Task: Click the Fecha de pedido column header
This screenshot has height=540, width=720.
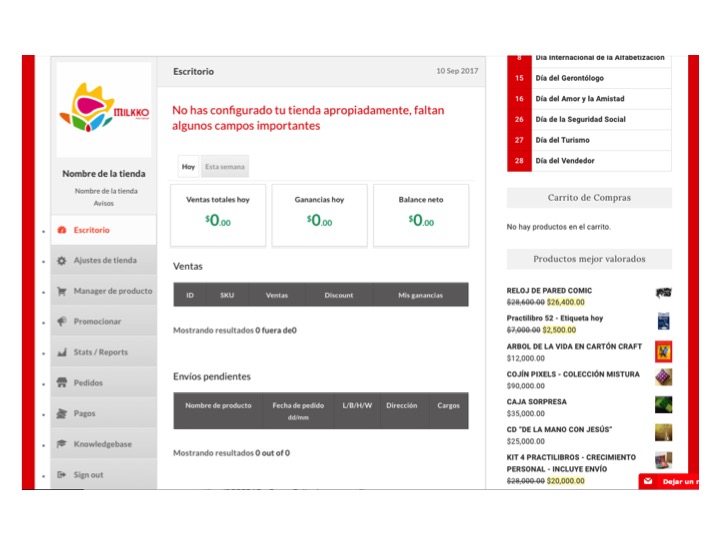Action: [298, 411]
